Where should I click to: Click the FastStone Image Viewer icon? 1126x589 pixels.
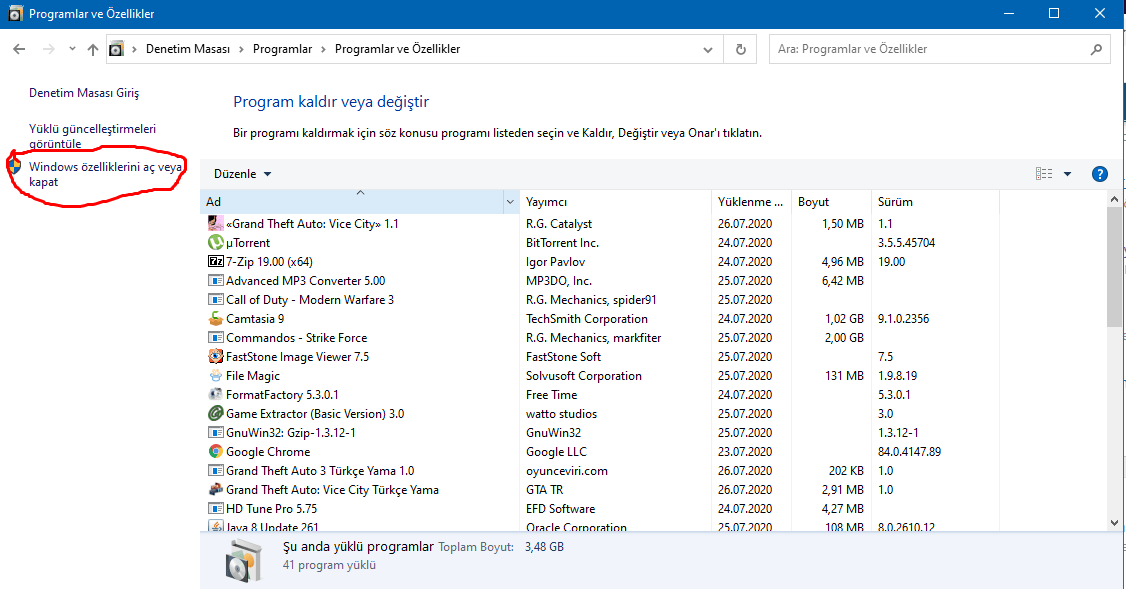[x=215, y=357]
